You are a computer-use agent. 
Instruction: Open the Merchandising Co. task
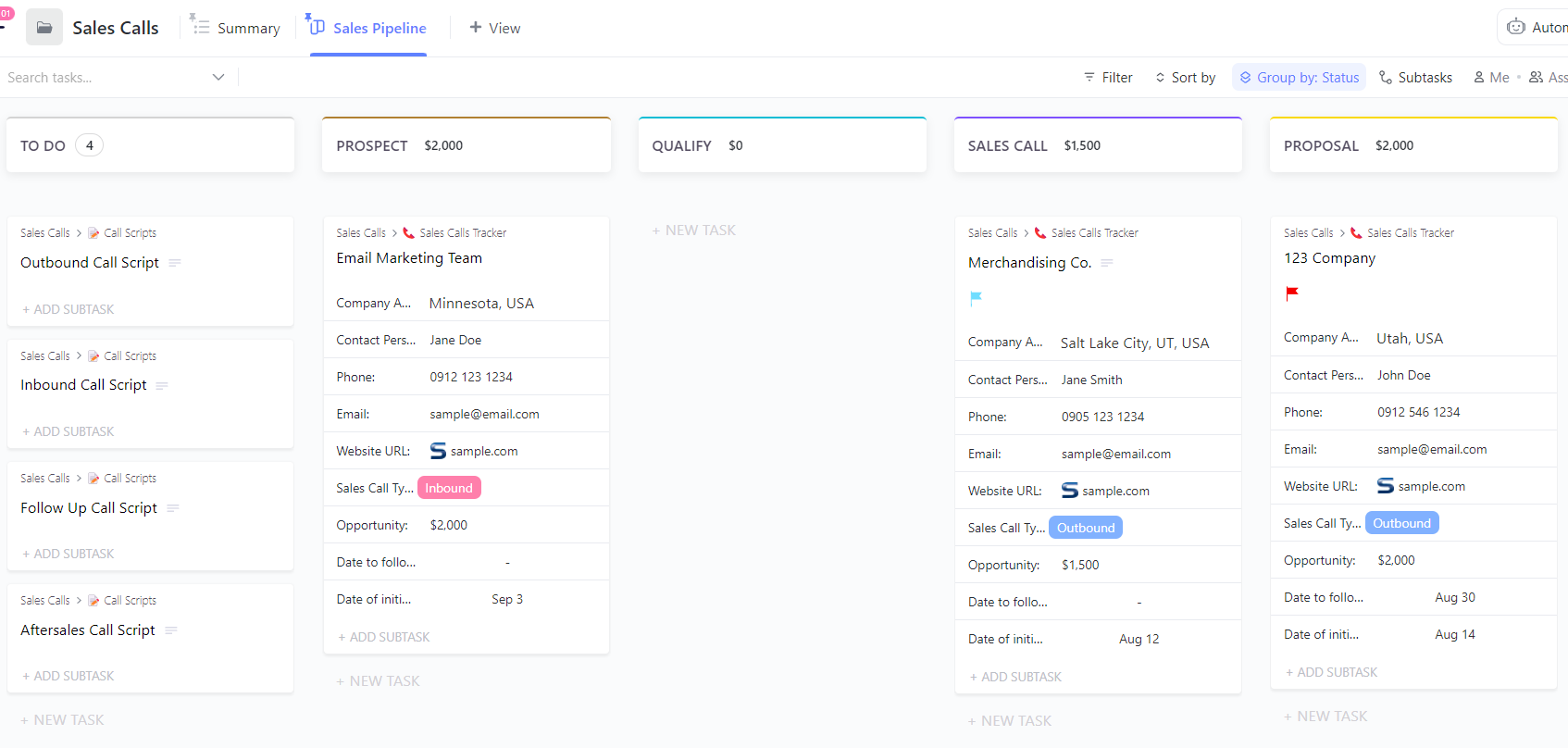click(x=1030, y=263)
